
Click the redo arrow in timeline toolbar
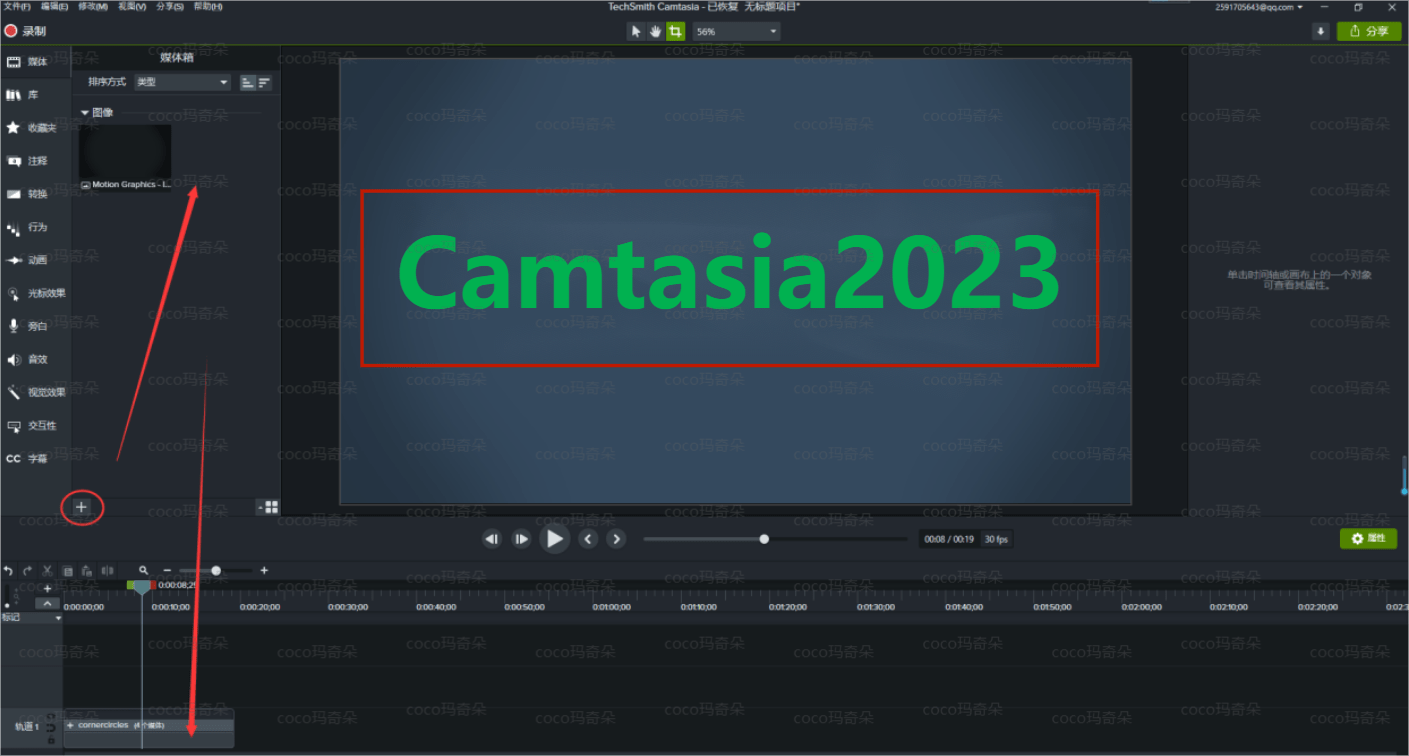coord(28,570)
